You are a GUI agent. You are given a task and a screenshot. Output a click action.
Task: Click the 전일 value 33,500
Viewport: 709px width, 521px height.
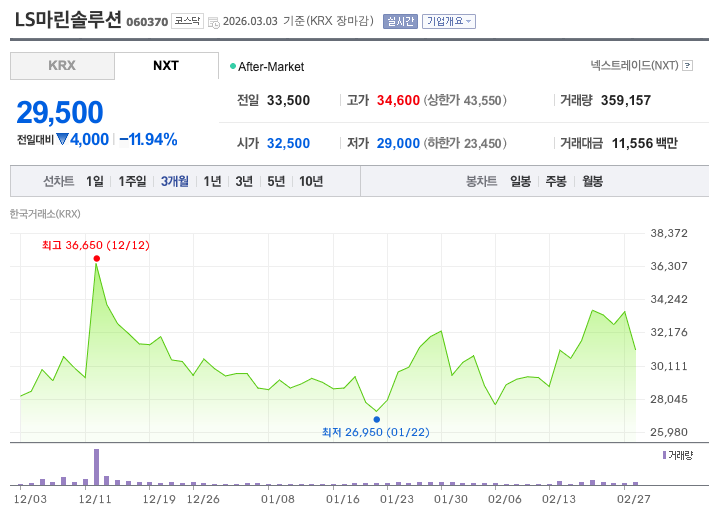click(288, 100)
